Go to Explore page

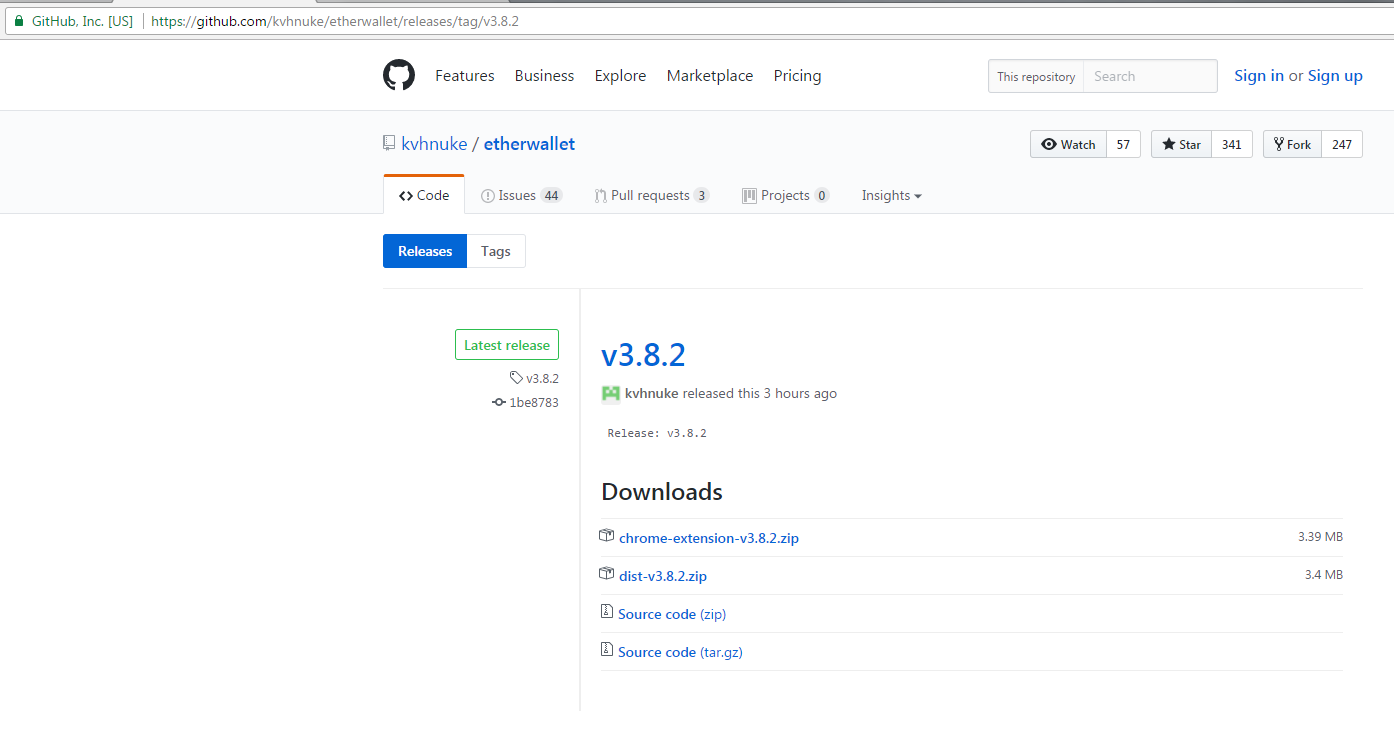click(x=620, y=76)
